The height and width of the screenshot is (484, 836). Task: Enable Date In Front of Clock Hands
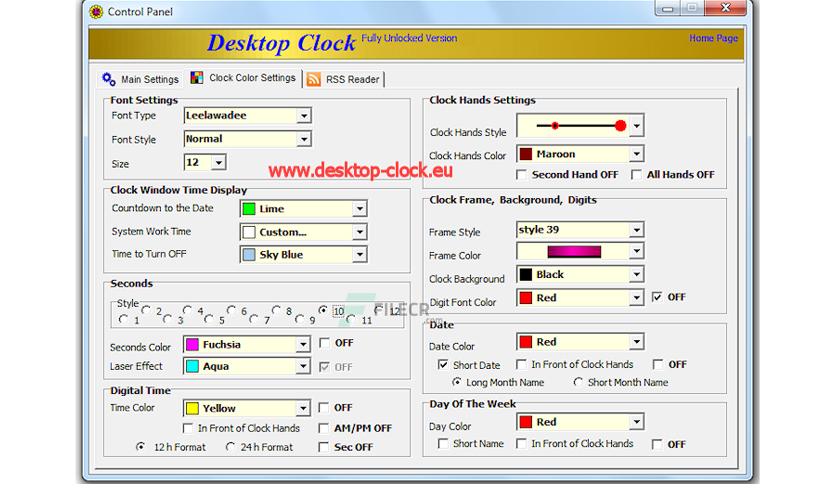pyautogui.click(x=521, y=365)
